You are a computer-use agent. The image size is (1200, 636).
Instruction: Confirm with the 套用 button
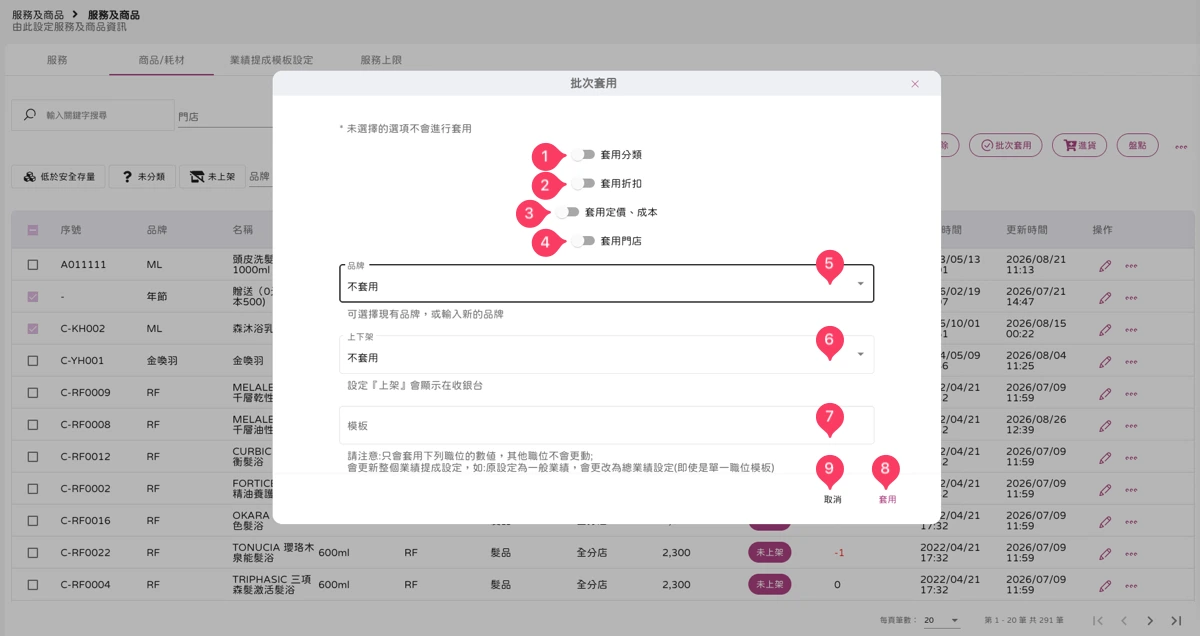tap(887, 499)
